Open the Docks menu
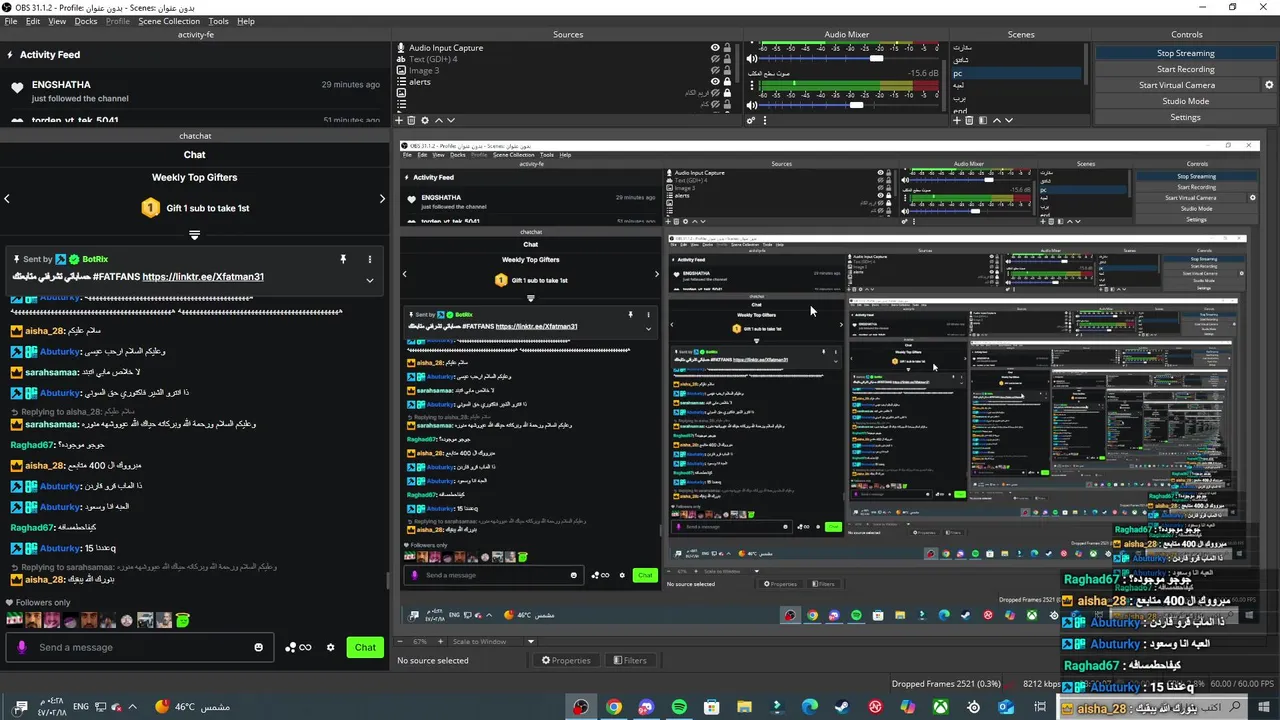1280x720 pixels. [86, 21]
